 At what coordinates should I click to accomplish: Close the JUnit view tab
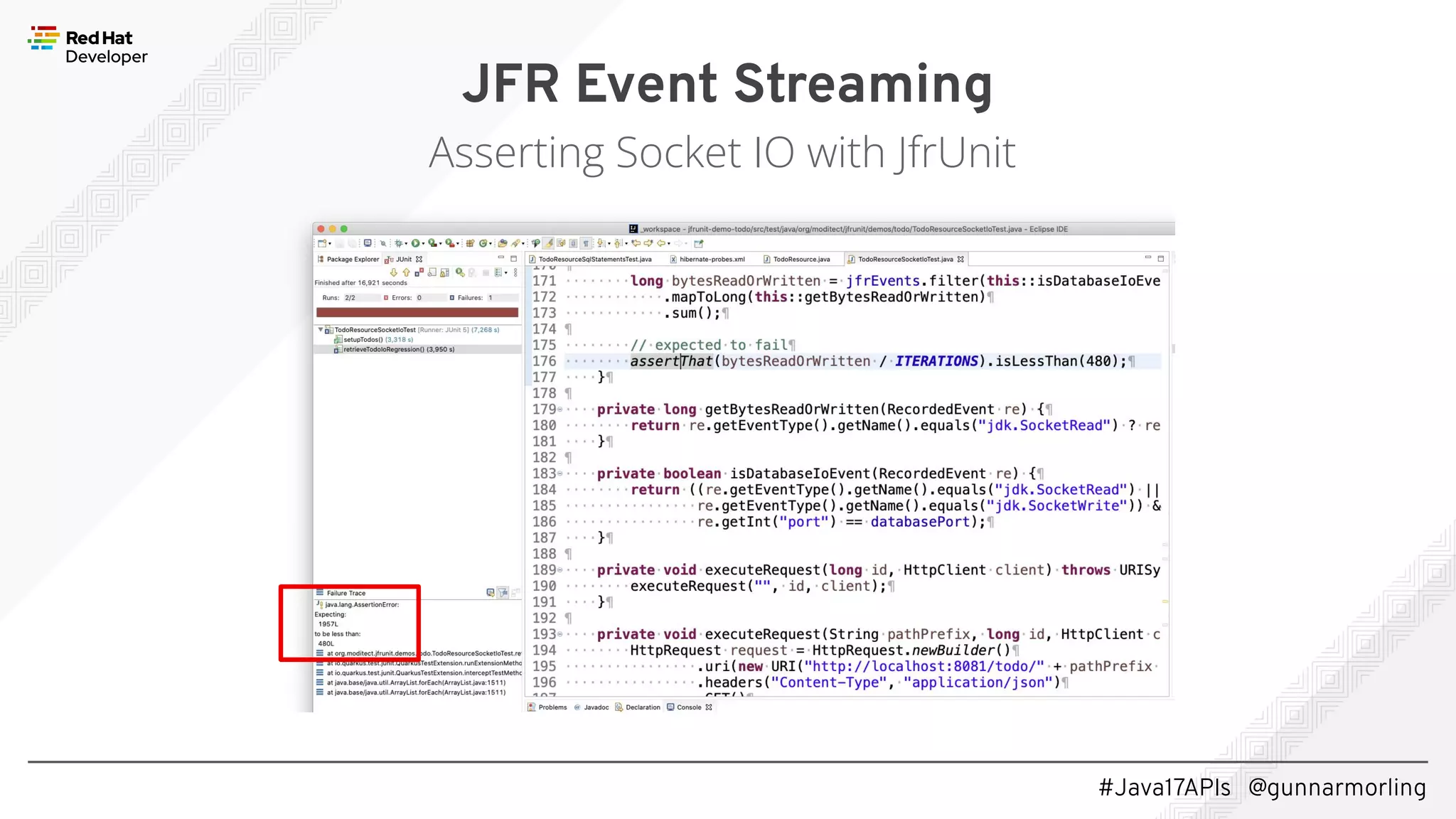pos(419,259)
